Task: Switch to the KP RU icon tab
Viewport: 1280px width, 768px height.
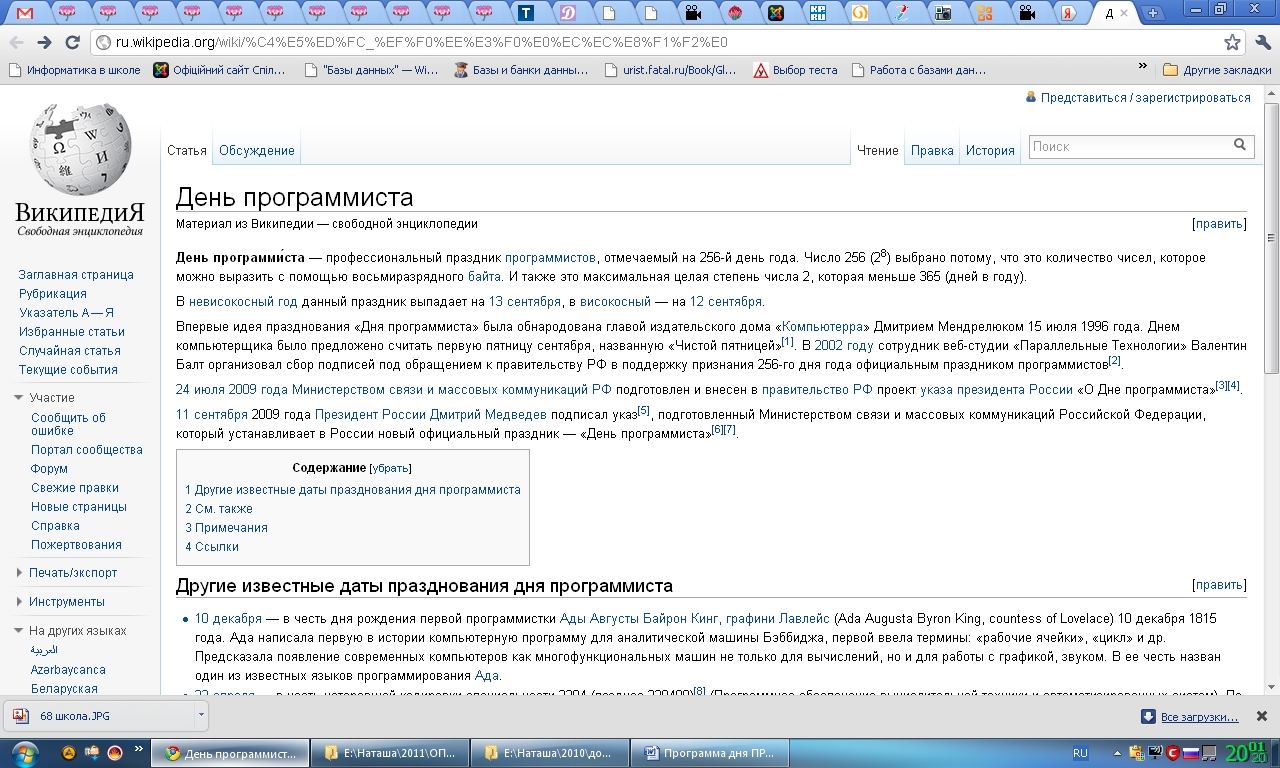Action: click(818, 13)
